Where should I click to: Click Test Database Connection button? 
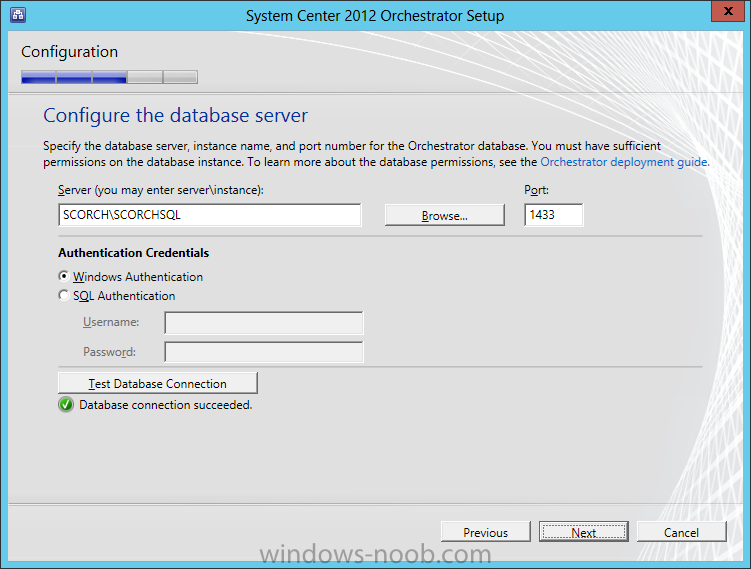(x=158, y=383)
